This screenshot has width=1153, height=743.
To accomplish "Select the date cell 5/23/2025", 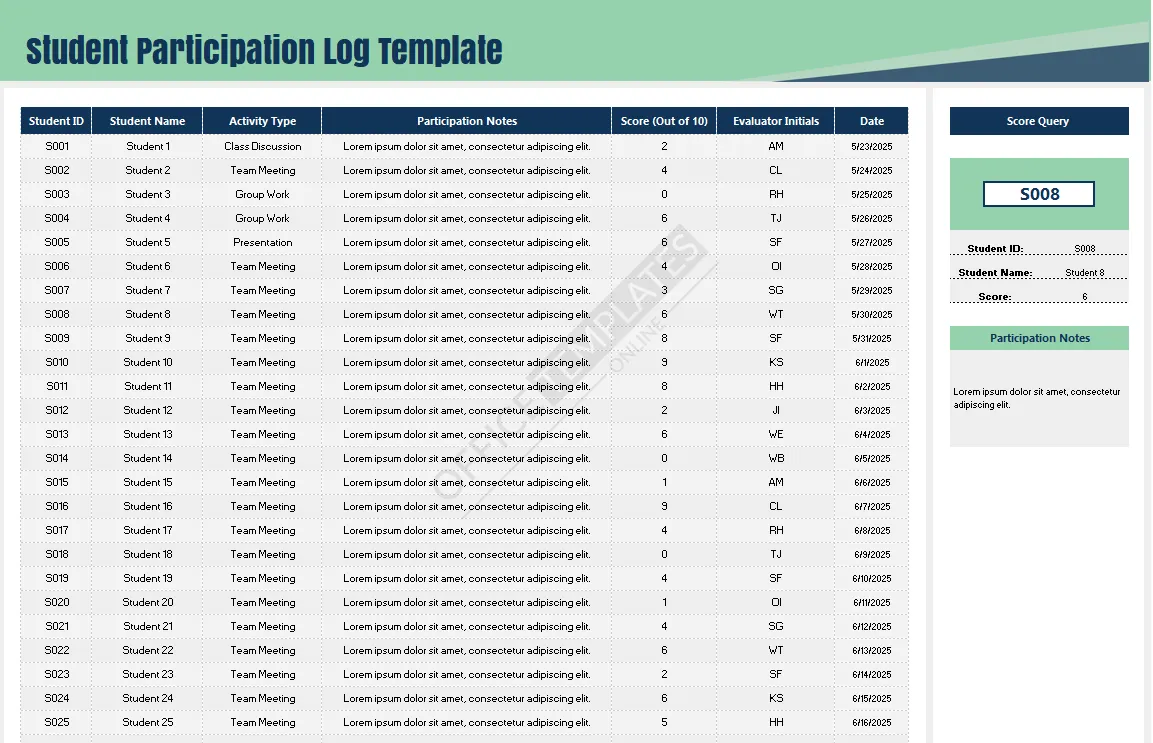I will pos(872,146).
